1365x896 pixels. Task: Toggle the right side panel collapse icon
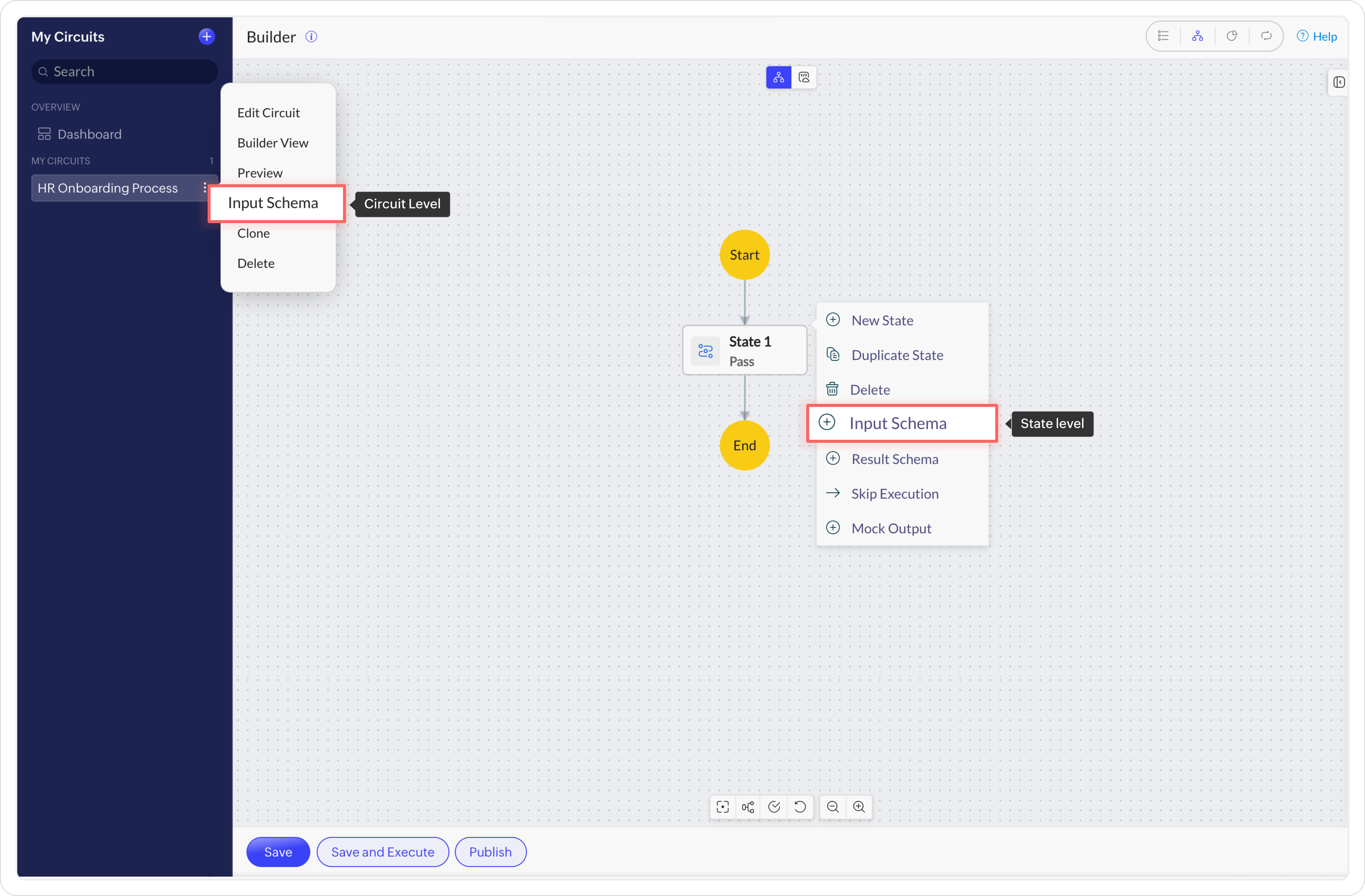(1339, 82)
